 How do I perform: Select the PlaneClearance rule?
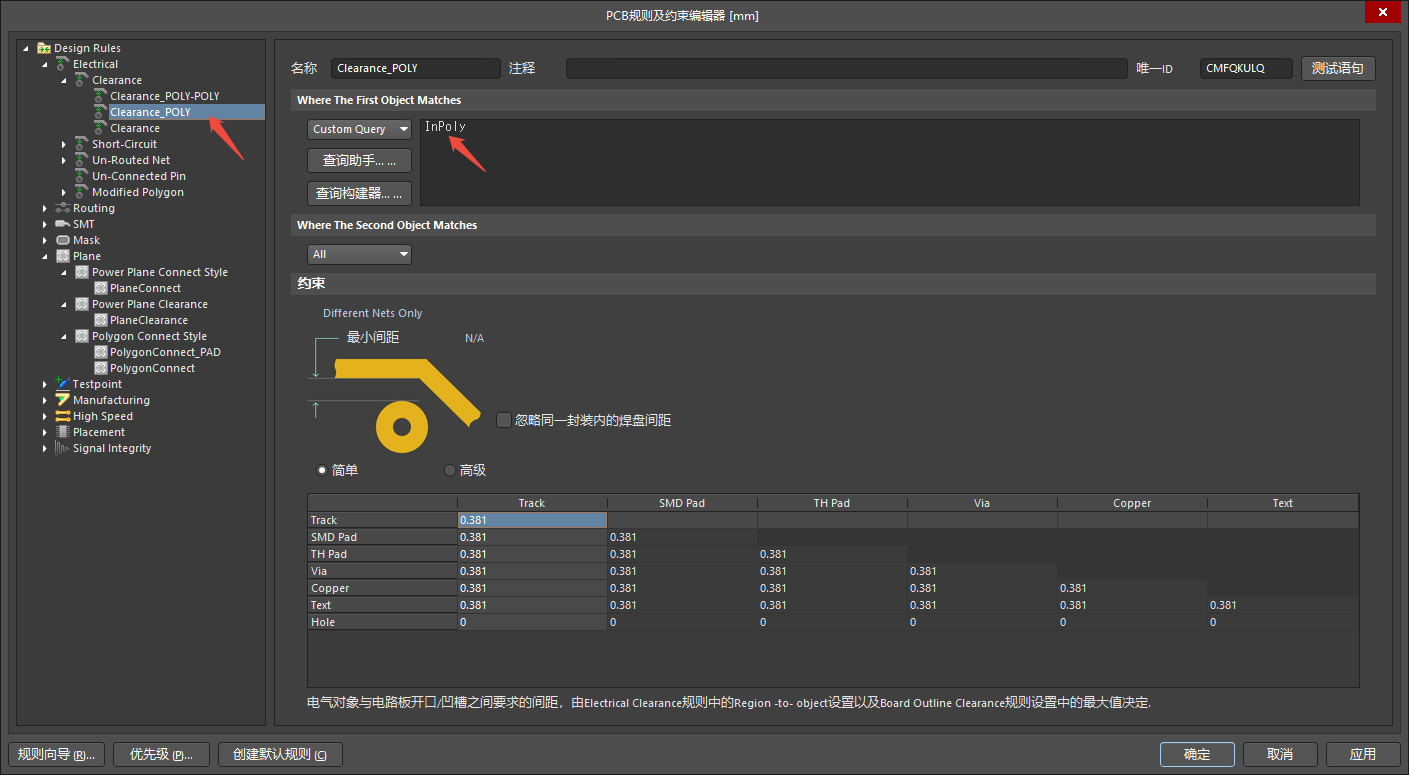pos(149,320)
